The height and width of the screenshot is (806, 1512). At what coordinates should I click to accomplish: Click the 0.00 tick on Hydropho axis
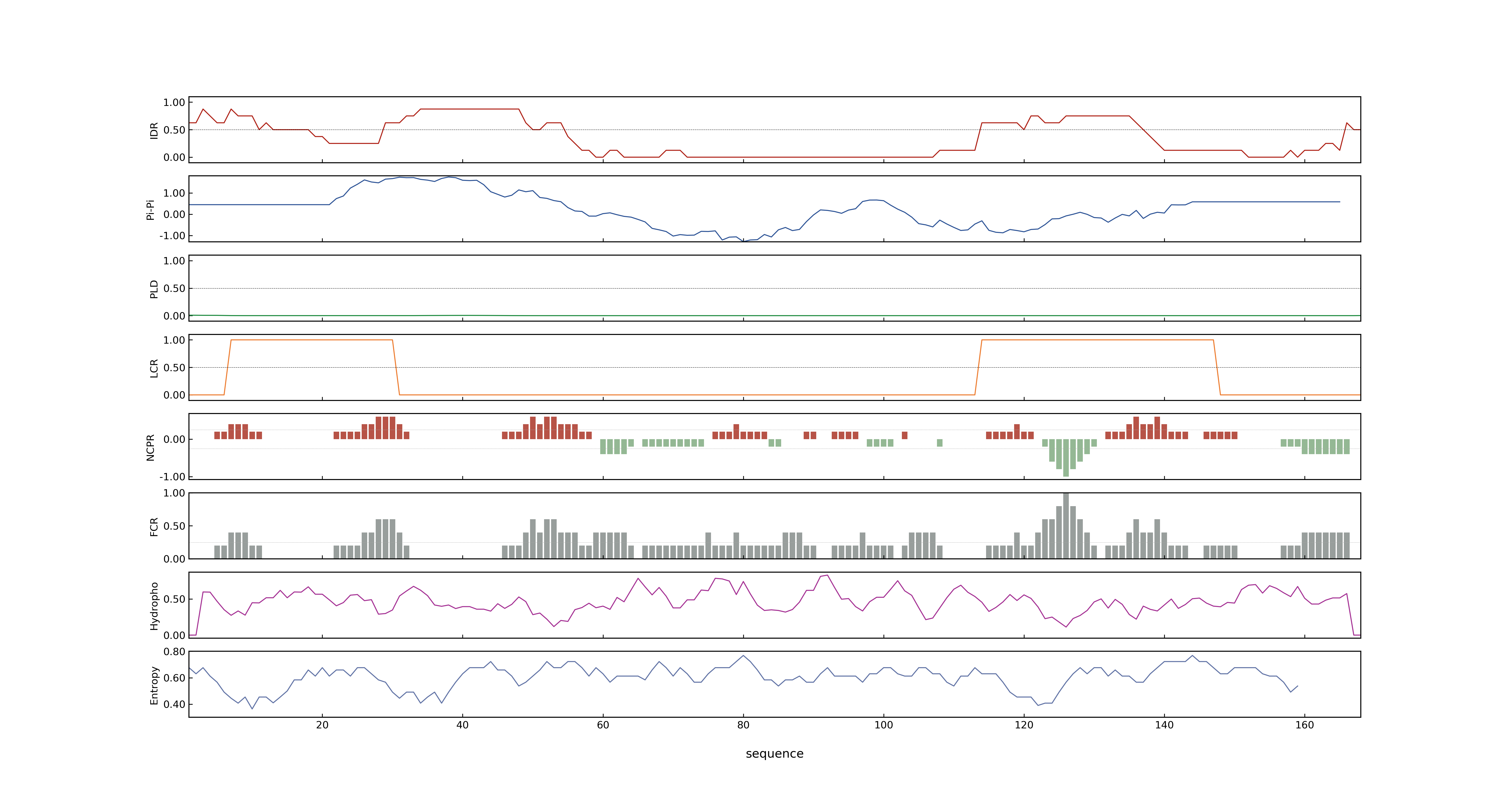coord(174,635)
